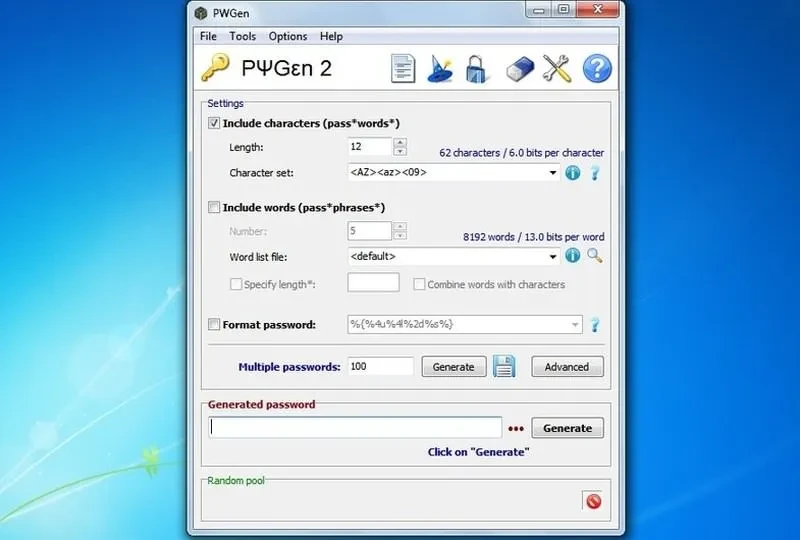The width and height of the screenshot is (800, 540).
Task: Click the Length input field
Action: coord(370,147)
